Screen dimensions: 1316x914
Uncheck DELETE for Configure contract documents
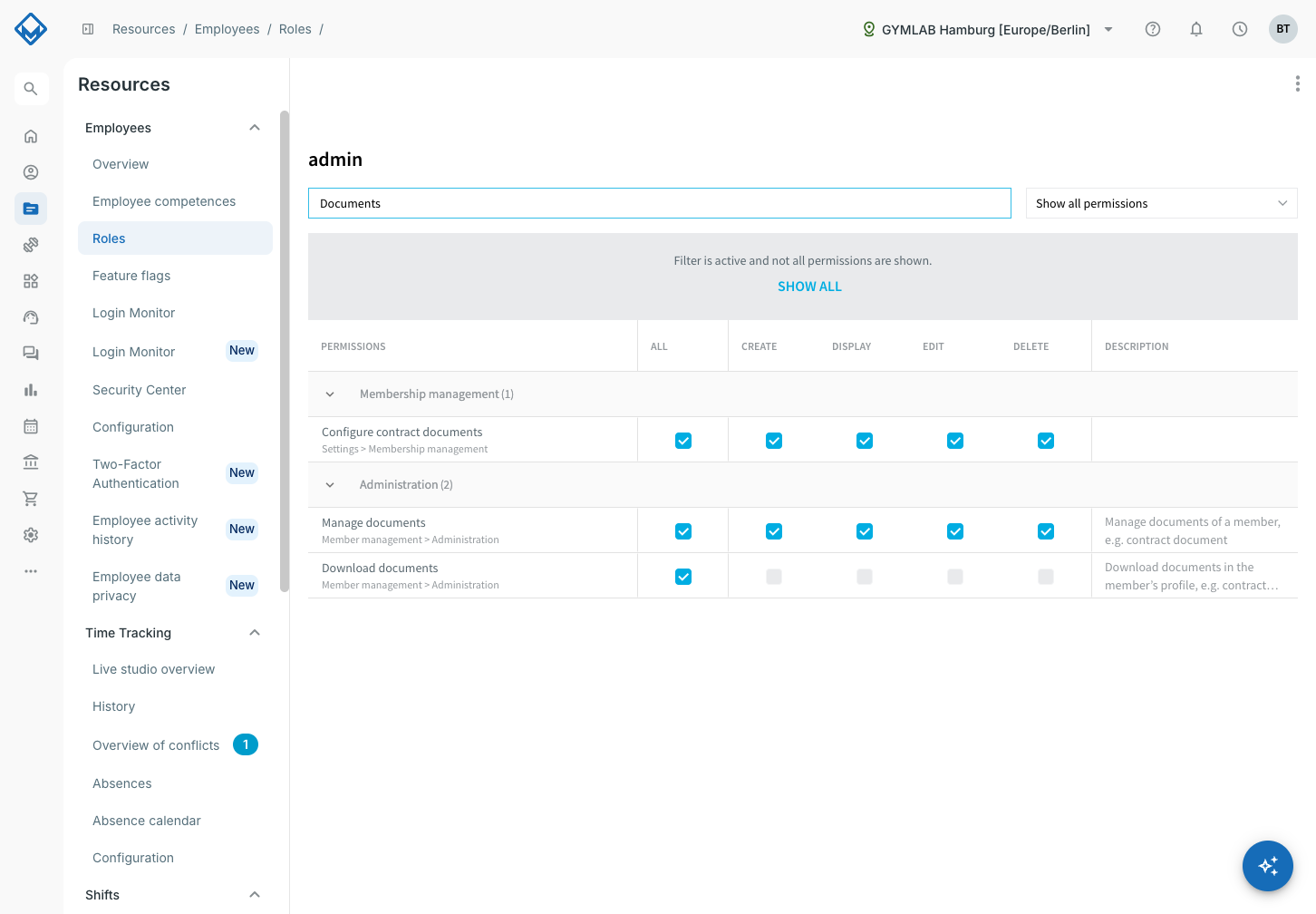point(1046,441)
